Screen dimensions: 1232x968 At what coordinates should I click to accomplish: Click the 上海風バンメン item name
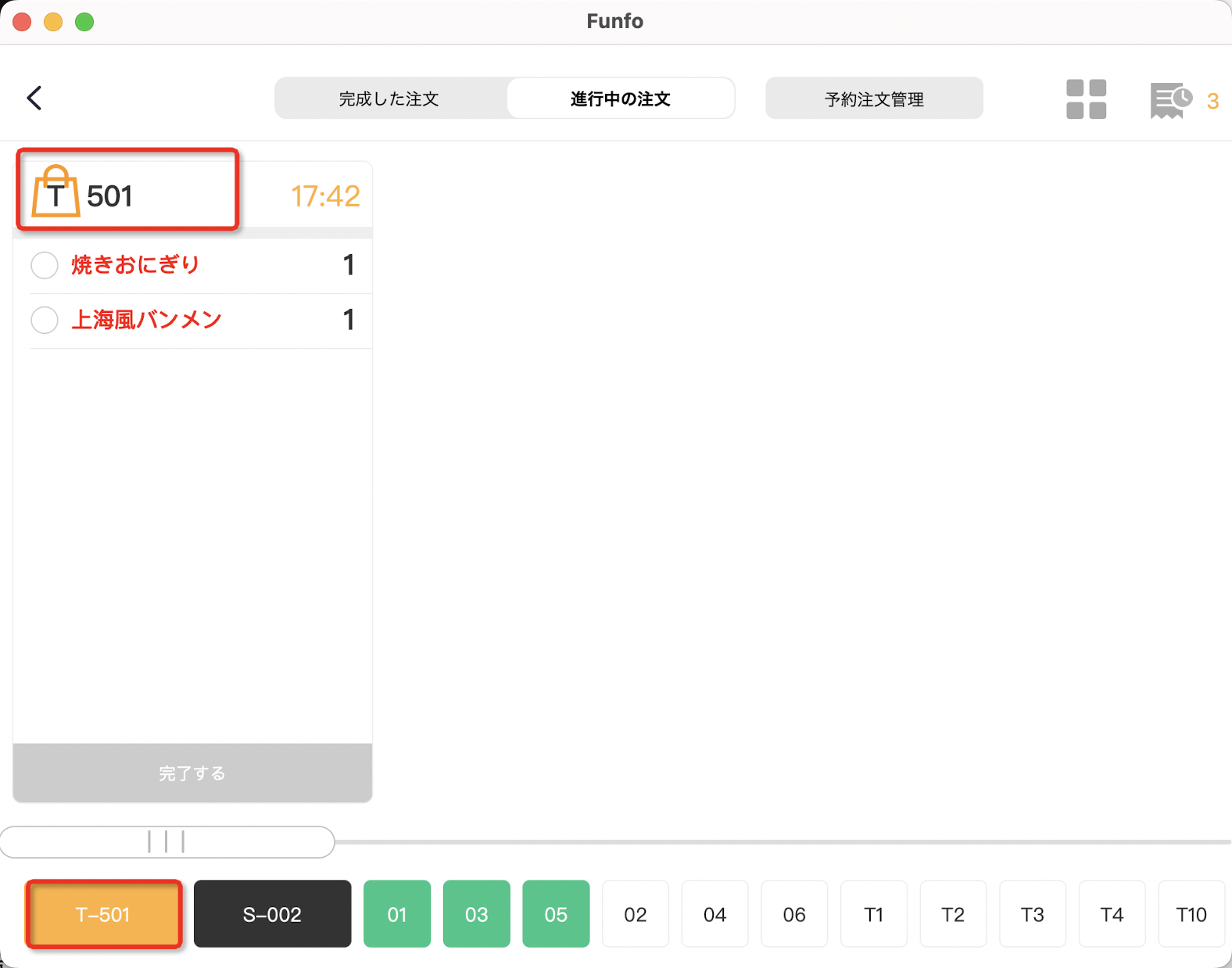pos(147,320)
